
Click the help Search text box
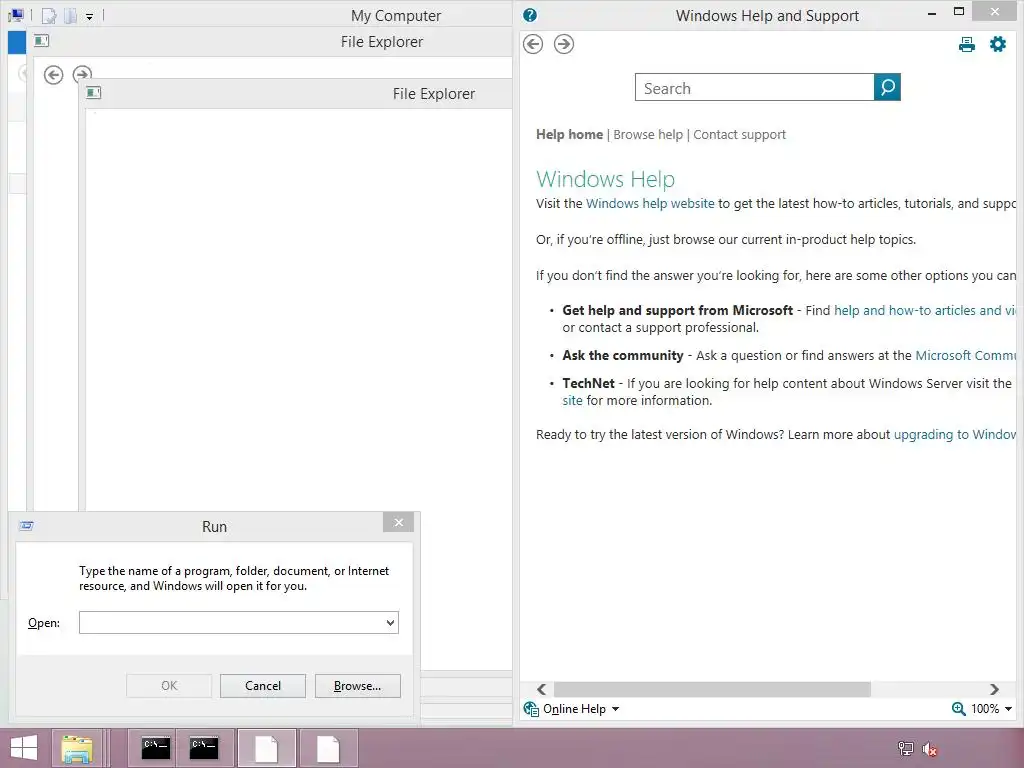(x=754, y=88)
